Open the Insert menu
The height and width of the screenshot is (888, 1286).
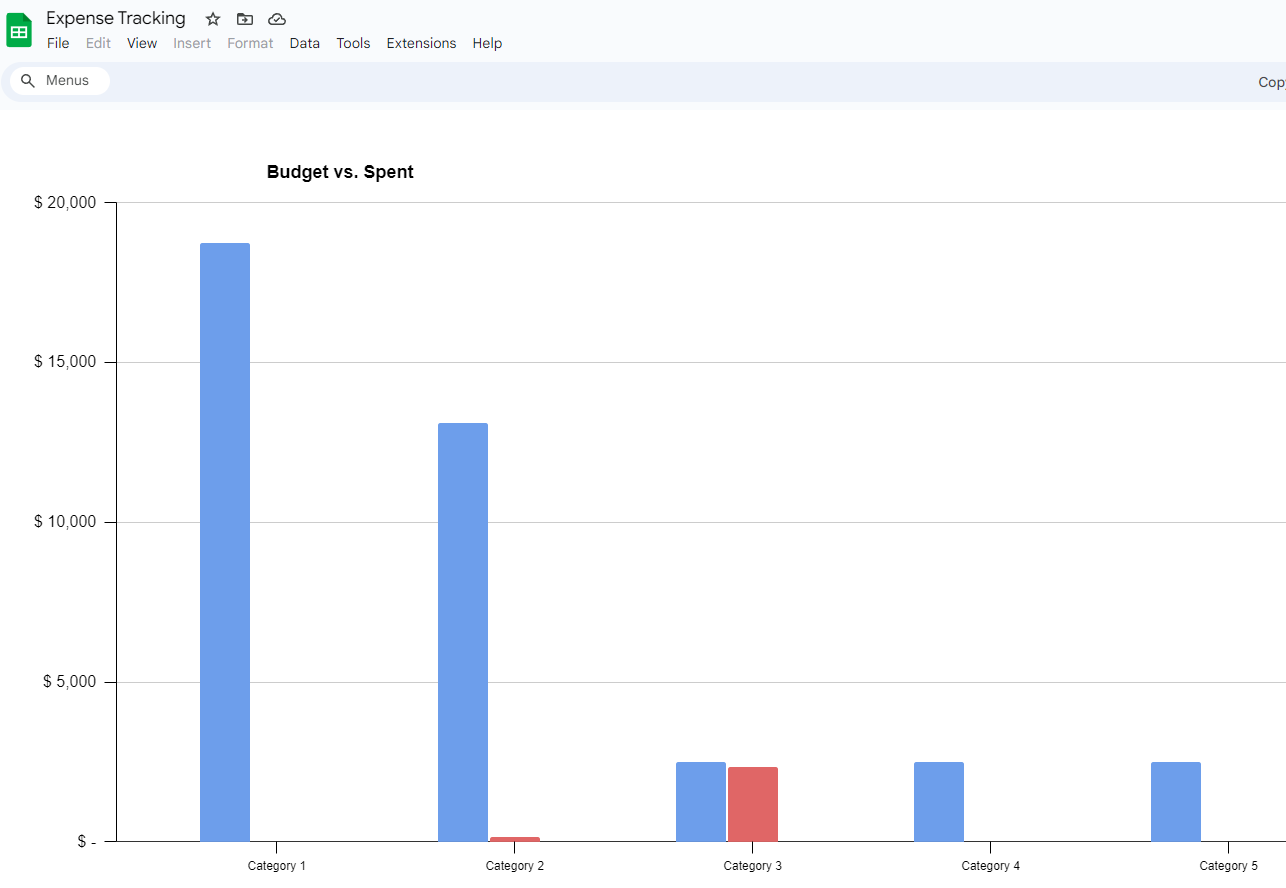192,43
